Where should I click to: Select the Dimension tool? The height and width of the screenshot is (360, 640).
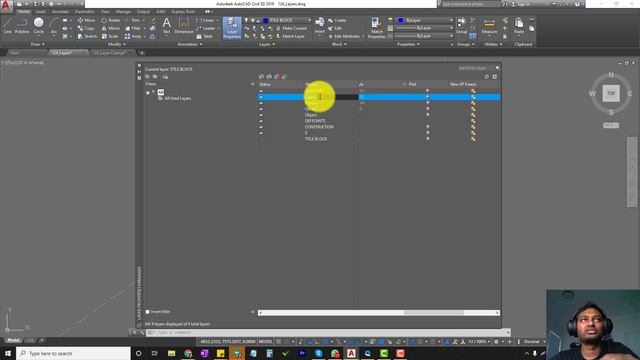184,25
